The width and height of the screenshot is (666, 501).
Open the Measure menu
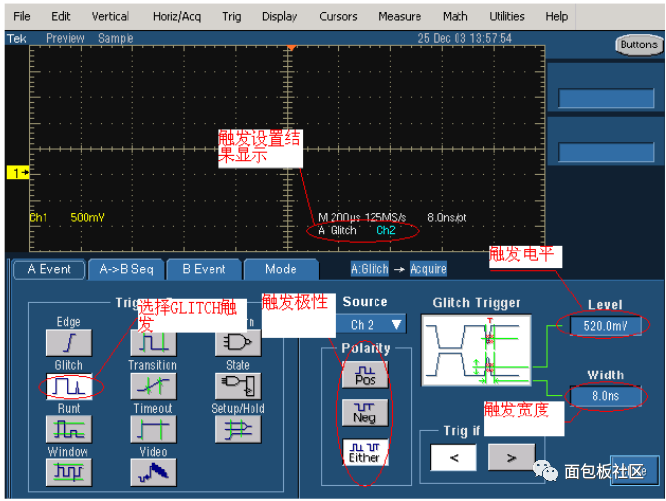pos(400,17)
